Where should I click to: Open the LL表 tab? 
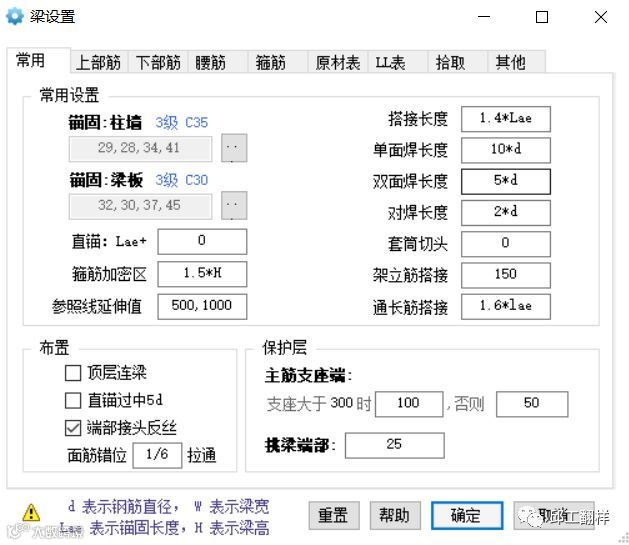[398, 62]
